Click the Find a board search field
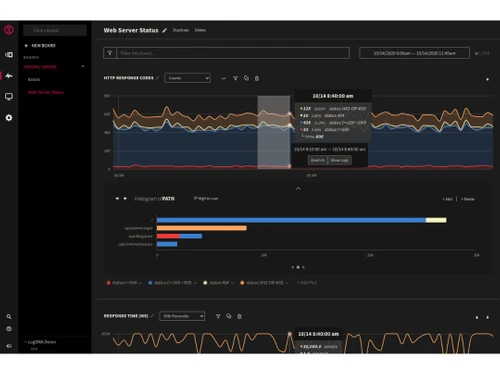500x375 pixels. point(55,30)
